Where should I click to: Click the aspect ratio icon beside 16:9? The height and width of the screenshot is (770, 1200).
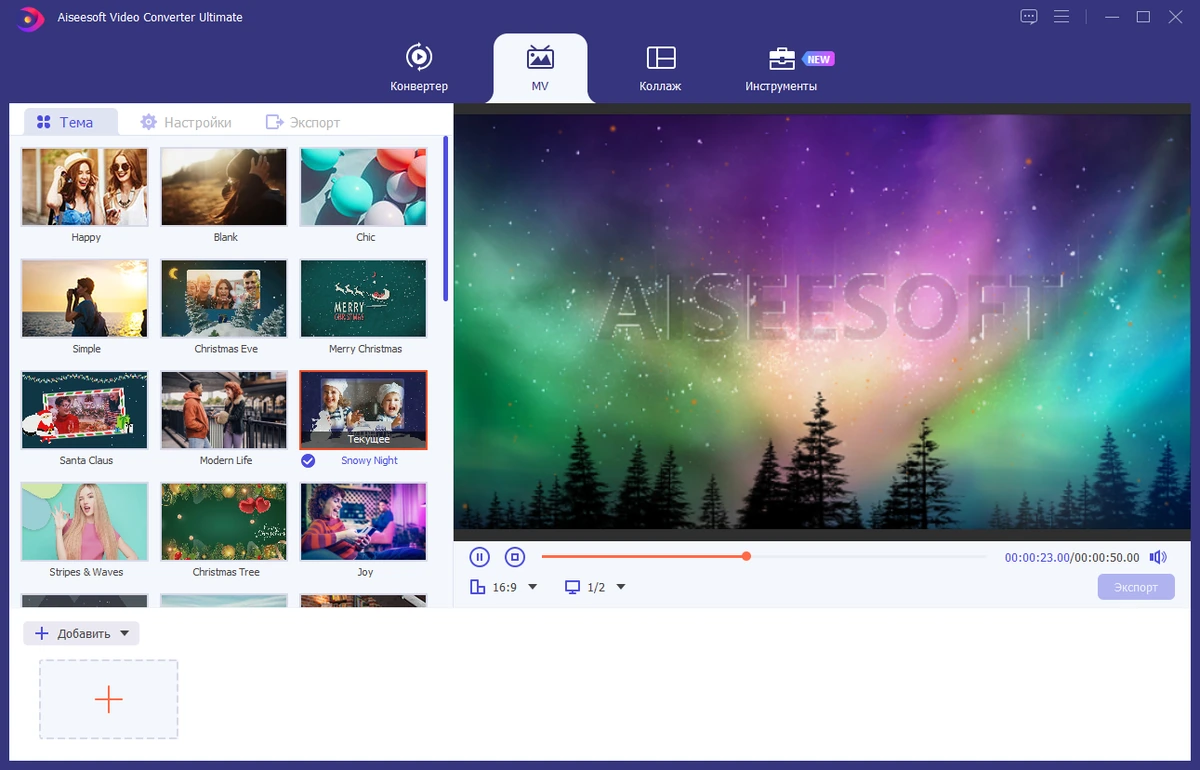tap(478, 587)
